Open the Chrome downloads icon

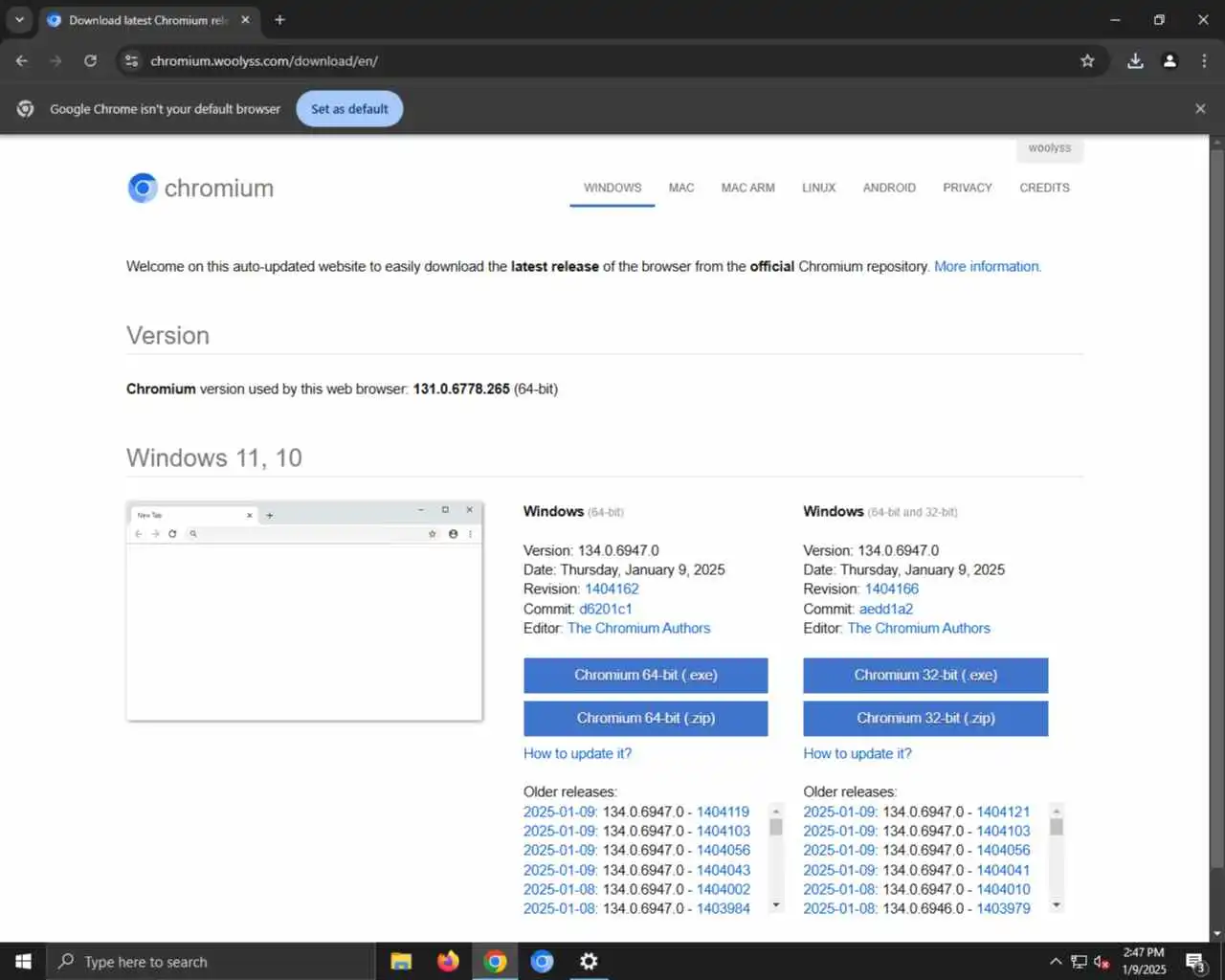[1135, 60]
